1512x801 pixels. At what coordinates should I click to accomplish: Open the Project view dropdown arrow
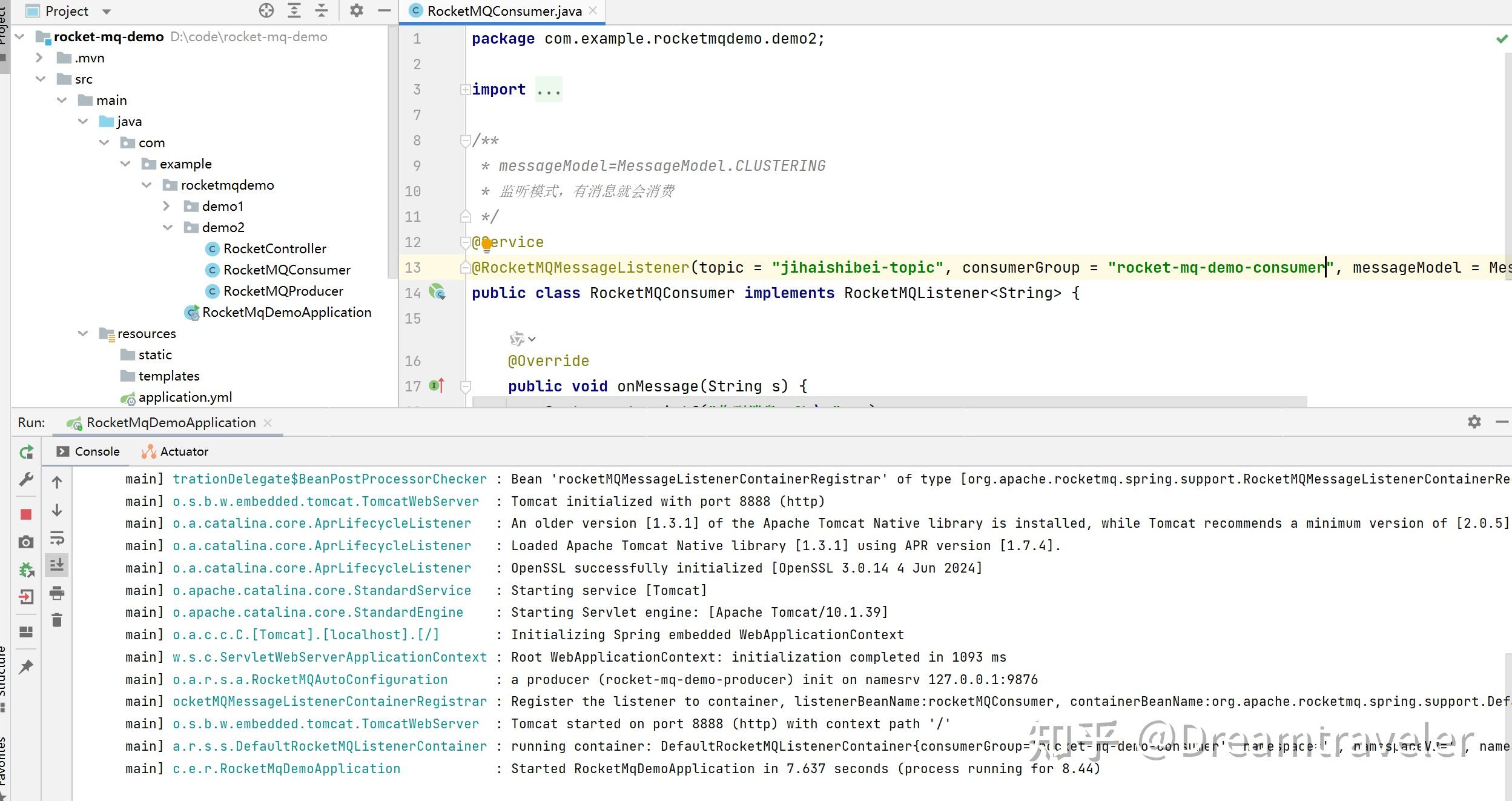[107, 12]
